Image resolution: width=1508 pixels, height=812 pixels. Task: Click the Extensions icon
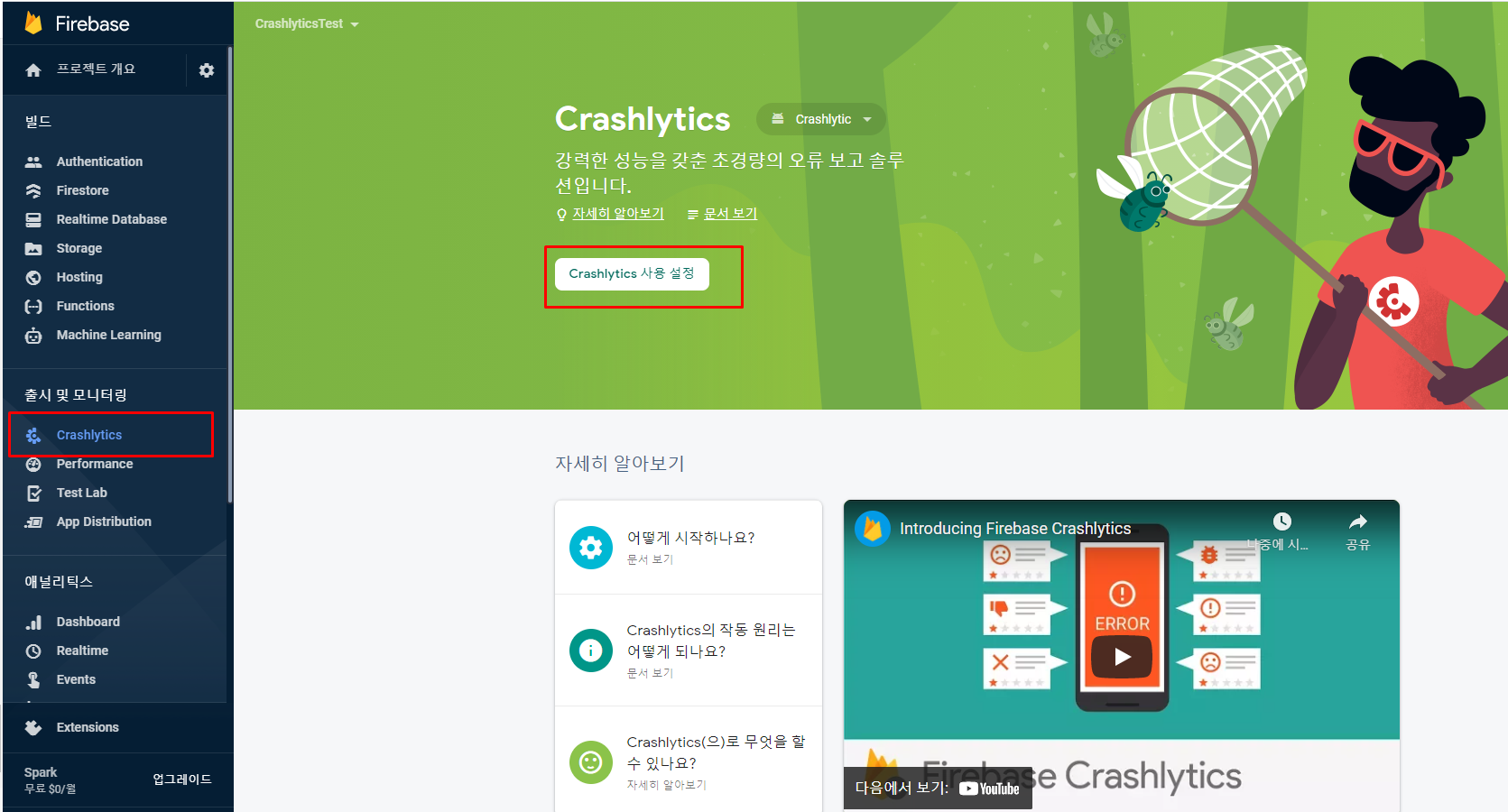click(x=33, y=728)
